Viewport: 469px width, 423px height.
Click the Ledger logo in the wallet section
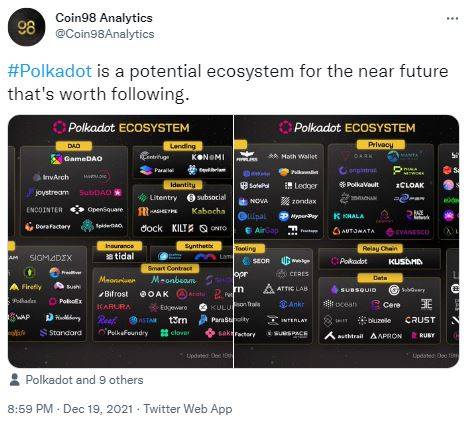click(301, 186)
